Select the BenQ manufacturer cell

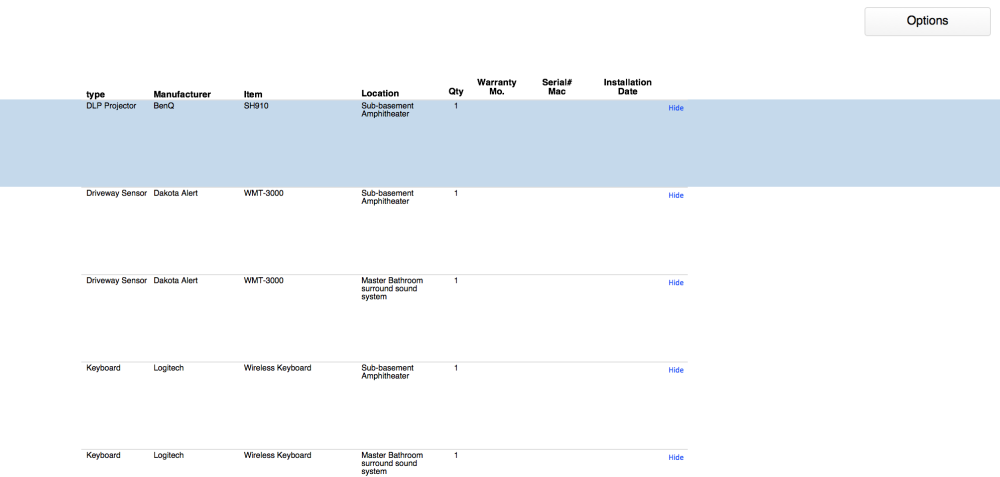pyautogui.click(x=164, y=106)
